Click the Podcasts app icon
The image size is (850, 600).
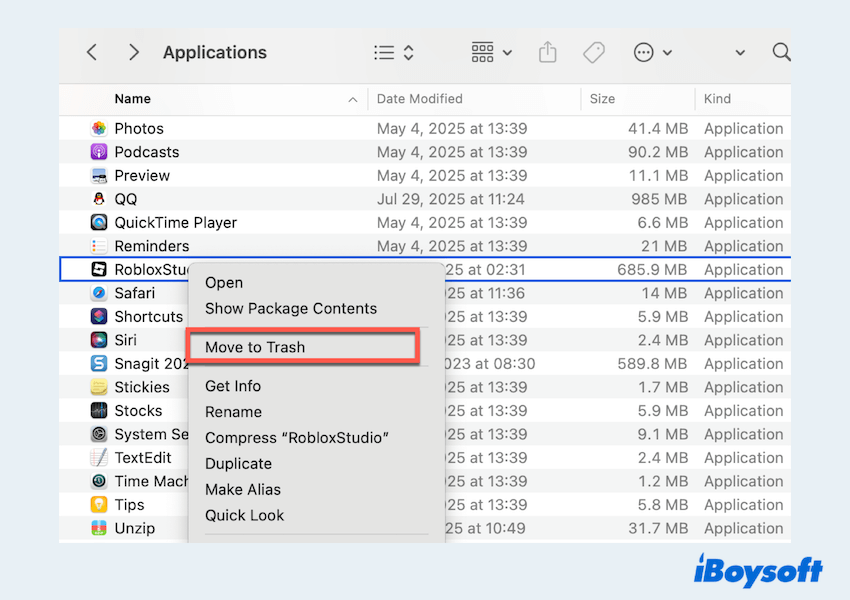coord(99,152)
